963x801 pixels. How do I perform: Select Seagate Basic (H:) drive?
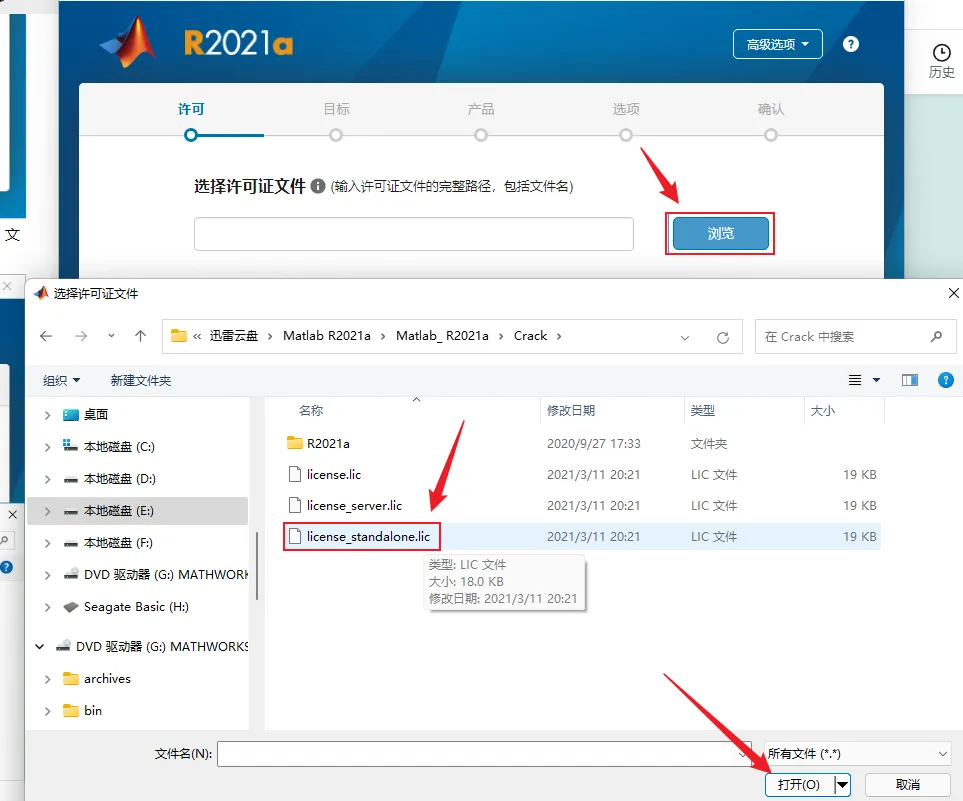click(x=136, y=607)
